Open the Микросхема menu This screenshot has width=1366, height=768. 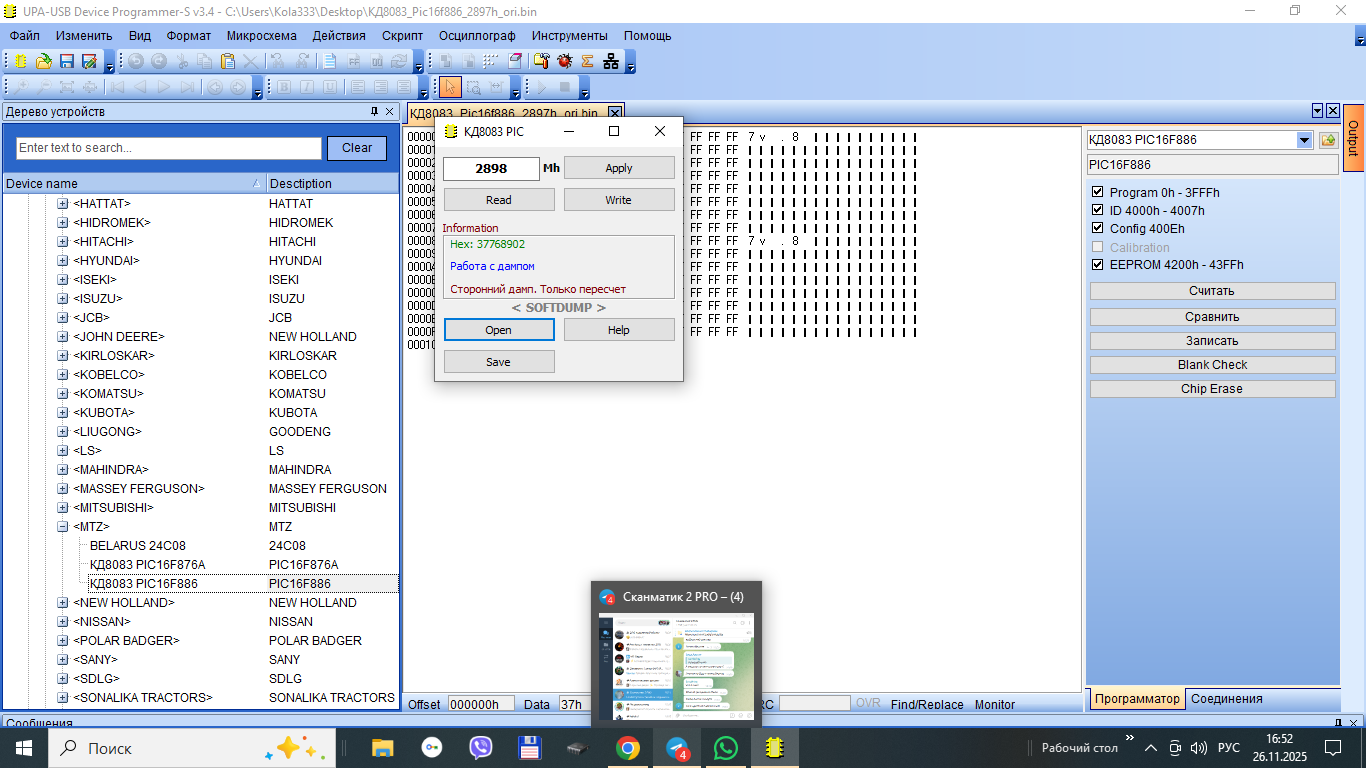(261, 35)
